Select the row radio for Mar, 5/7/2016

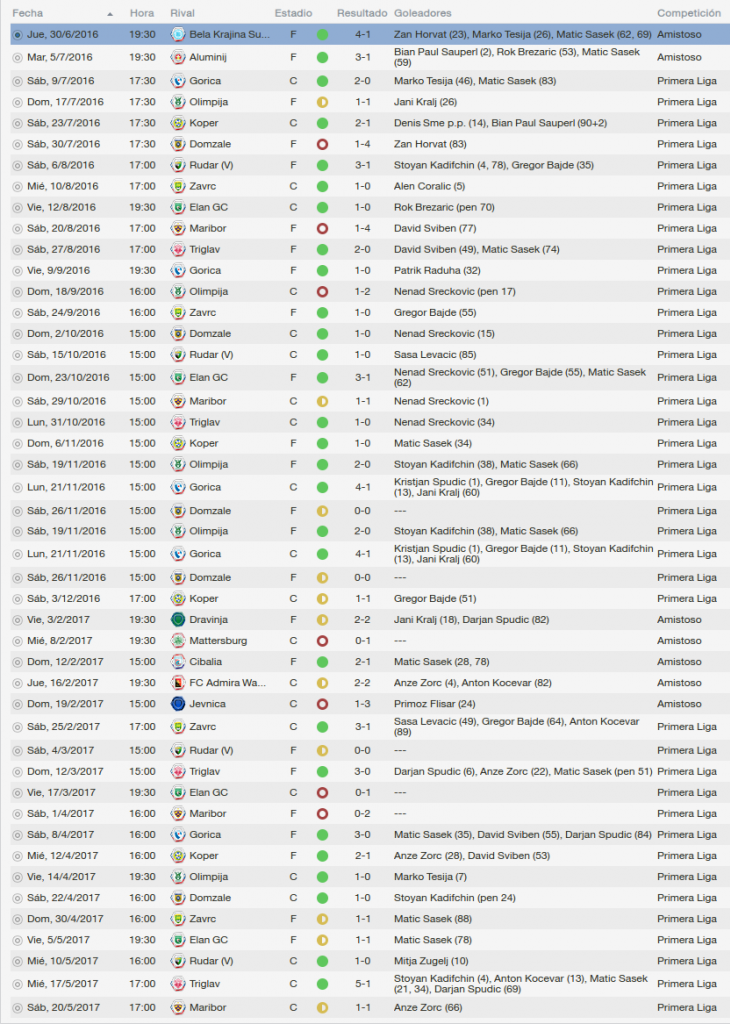pyautogui.click(x=18, y=57)
